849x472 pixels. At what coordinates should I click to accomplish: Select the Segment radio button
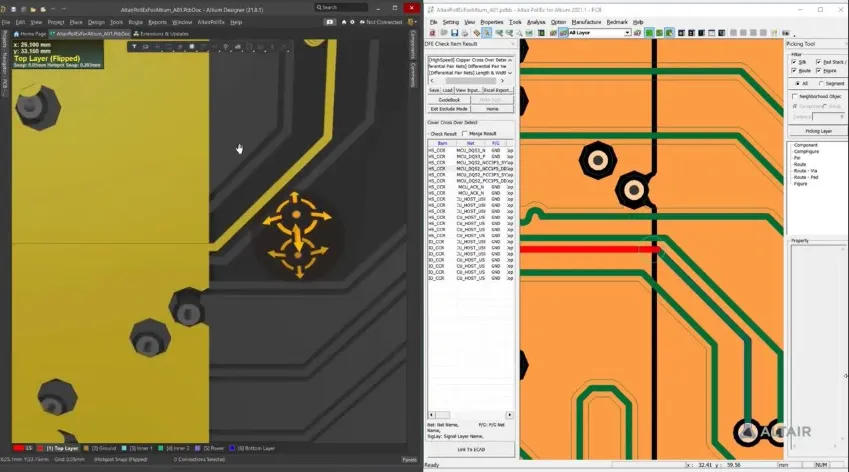[x=821, y=84]
